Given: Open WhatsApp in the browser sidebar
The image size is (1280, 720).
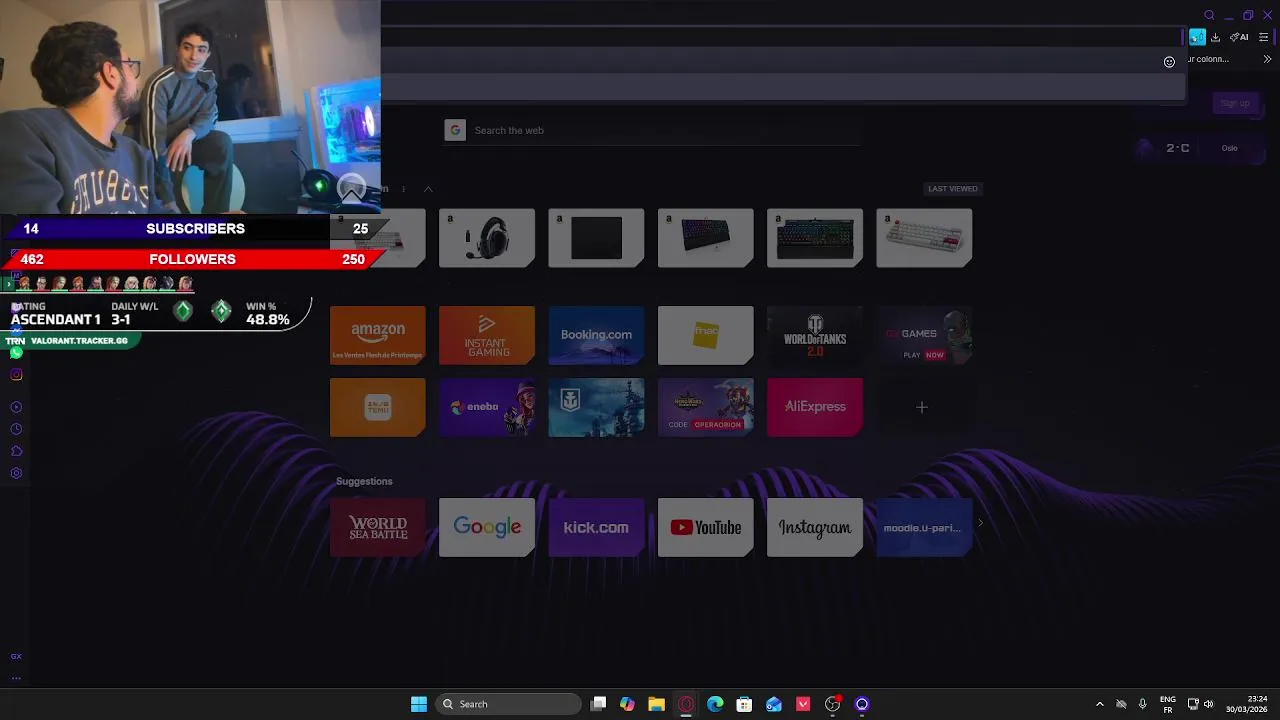Looking at the screenshot, I should (x=16, y=353).
